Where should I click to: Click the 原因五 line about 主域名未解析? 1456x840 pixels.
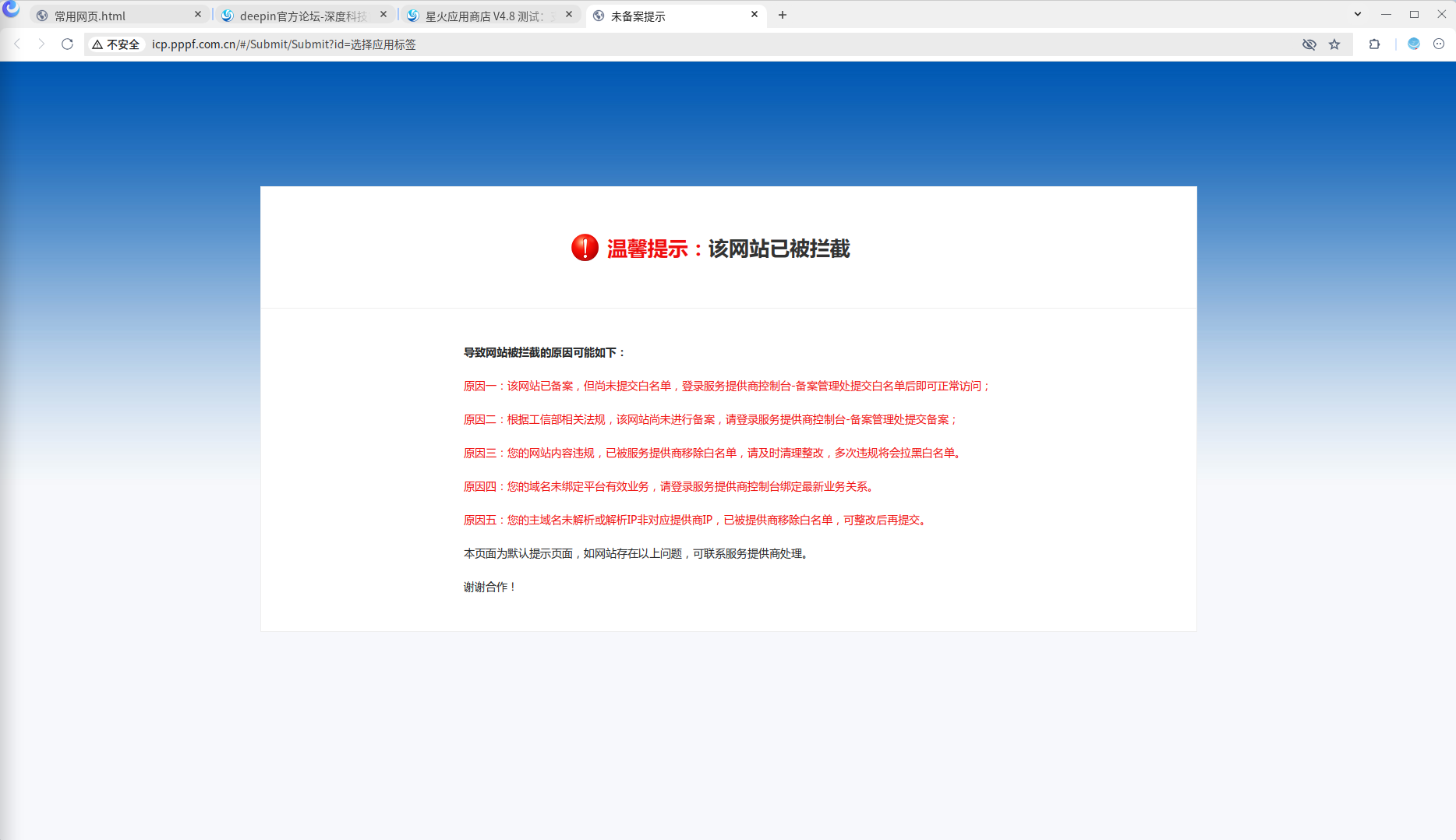pos(696,521)
